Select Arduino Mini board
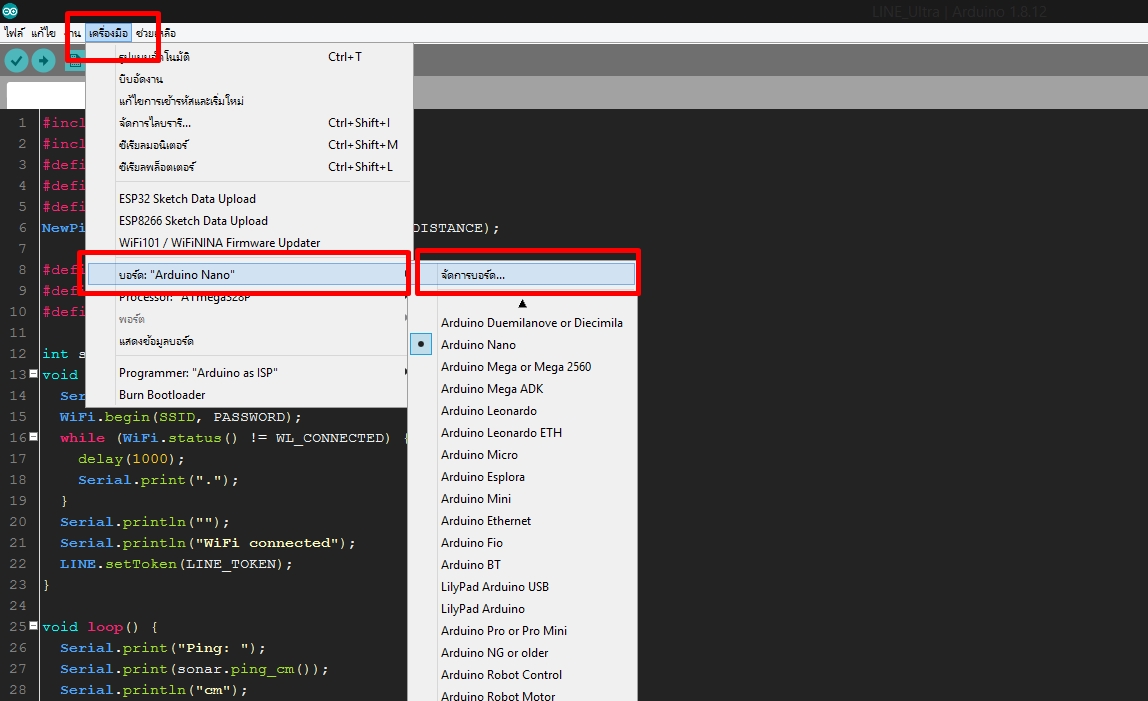 tap(476, 499)
